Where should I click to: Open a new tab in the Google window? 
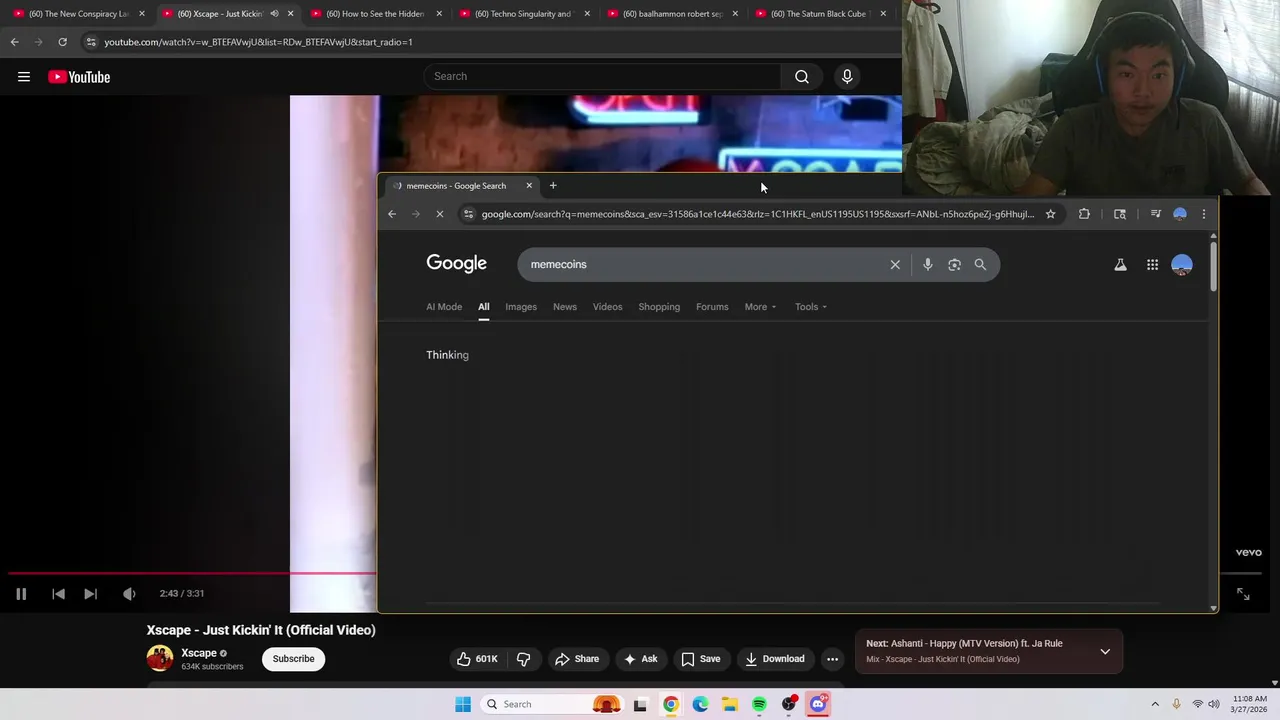click(553, 185)
